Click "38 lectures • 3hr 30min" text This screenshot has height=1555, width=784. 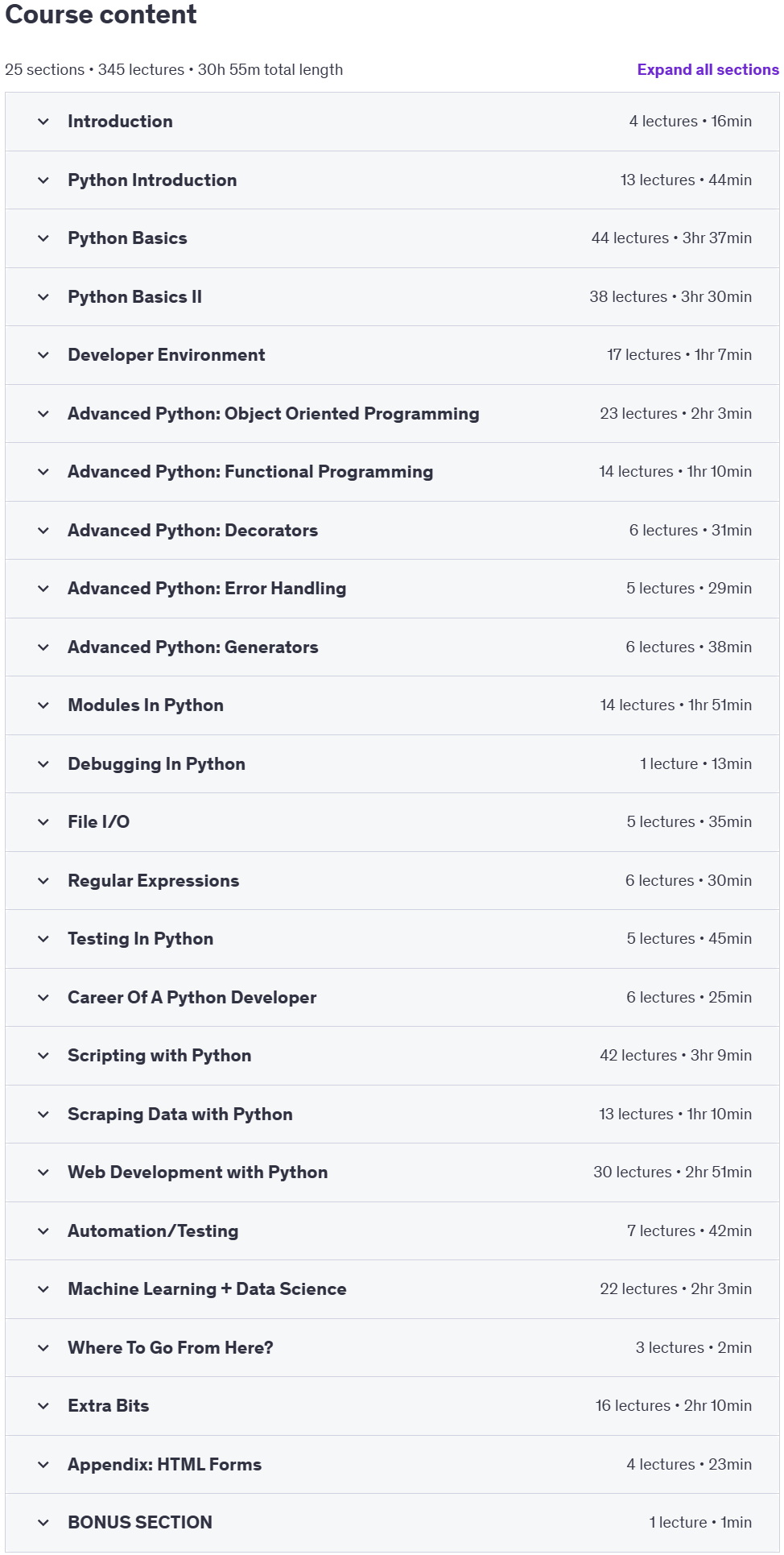[x=671, y=297]
